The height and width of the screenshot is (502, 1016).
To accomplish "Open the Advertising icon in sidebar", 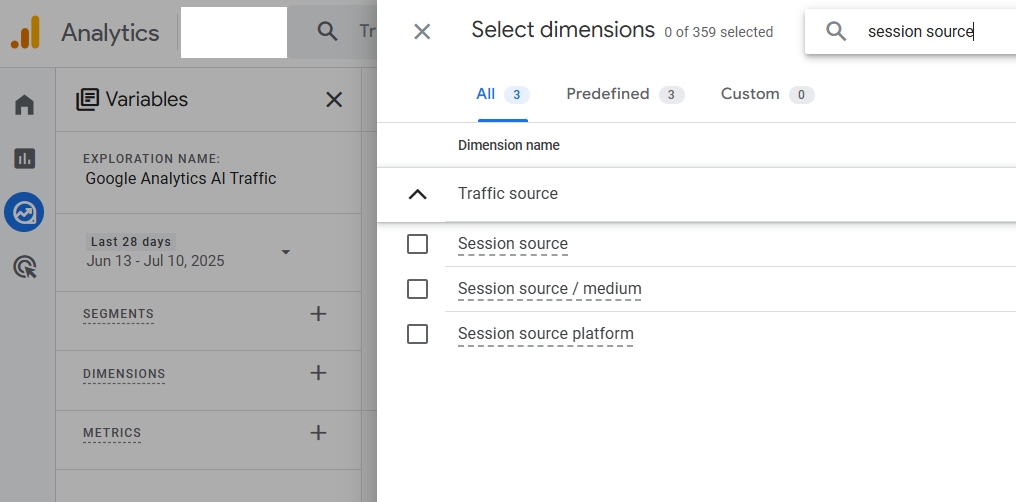I will click(24, 267).
